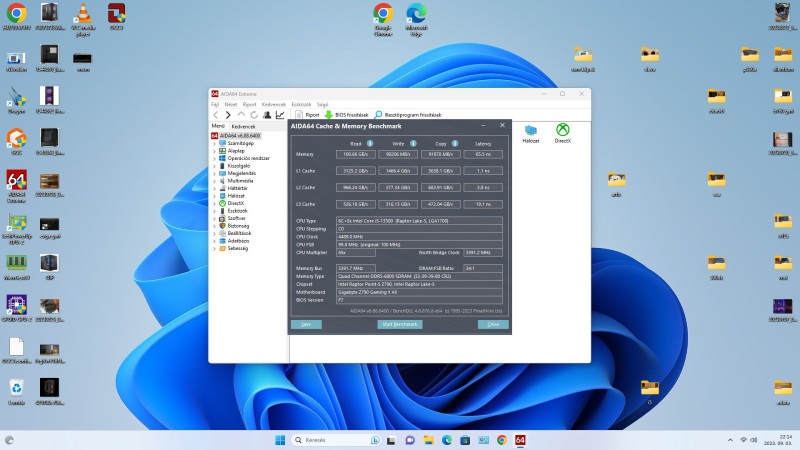Open the Fájl menu

[215, 104]
